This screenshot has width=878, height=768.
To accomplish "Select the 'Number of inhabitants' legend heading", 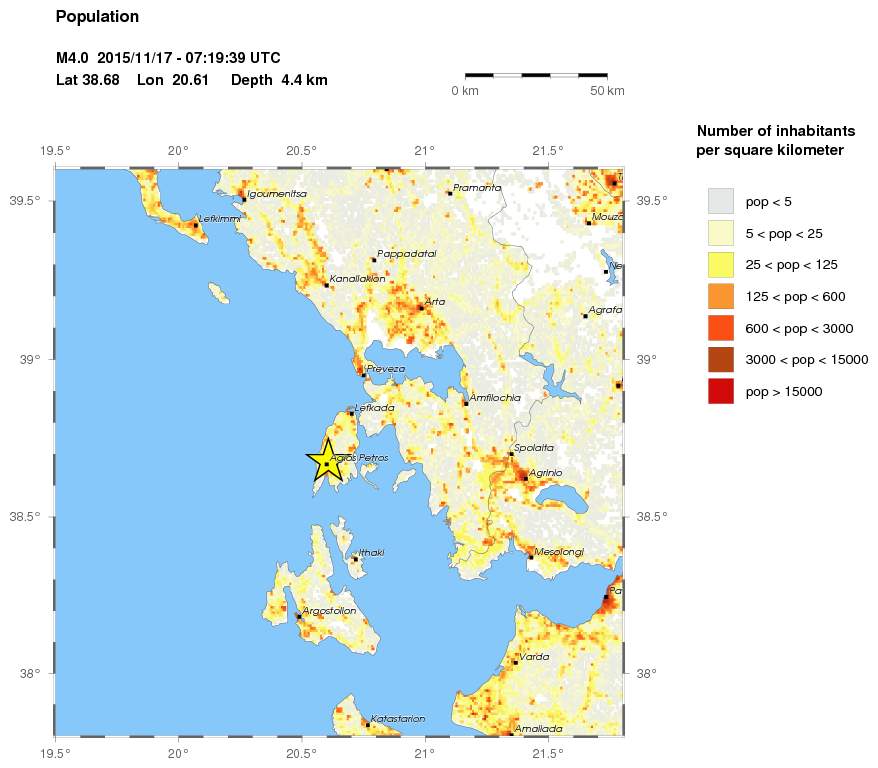I will (x=776, y=131).
